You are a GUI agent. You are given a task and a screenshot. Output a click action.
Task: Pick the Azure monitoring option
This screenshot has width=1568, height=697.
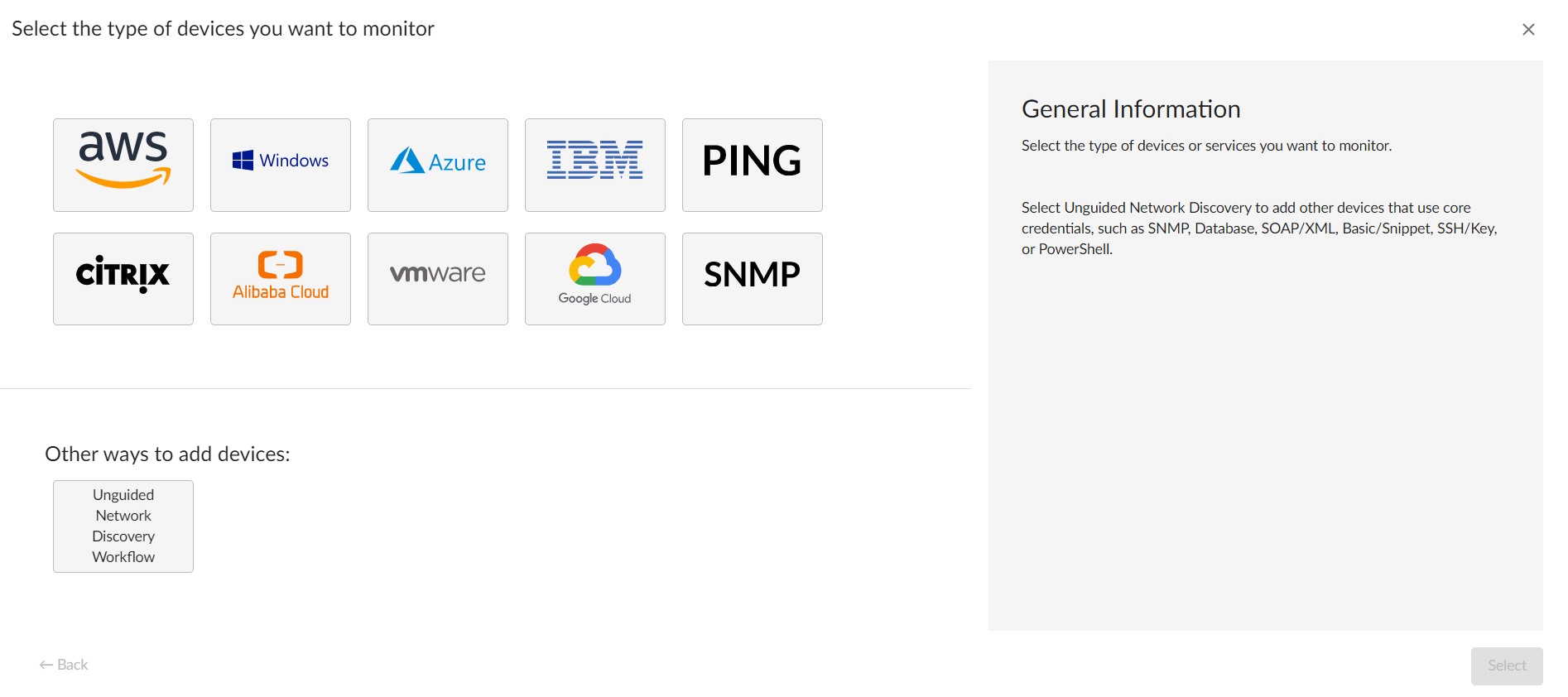click(438, 165)
